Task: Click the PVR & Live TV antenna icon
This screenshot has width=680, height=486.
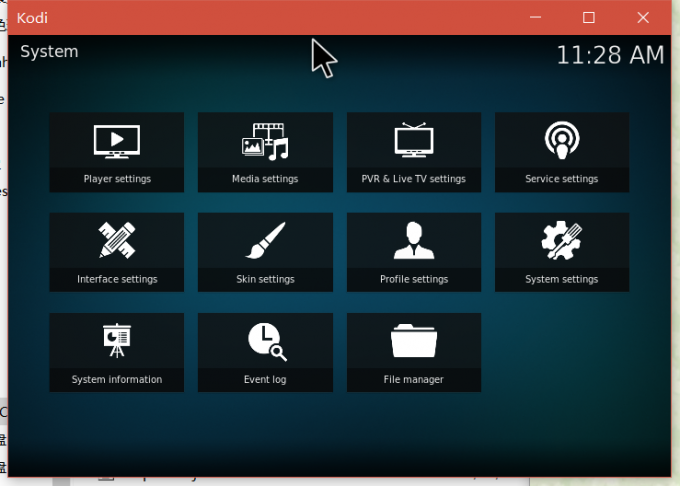Action: (413, 141)
